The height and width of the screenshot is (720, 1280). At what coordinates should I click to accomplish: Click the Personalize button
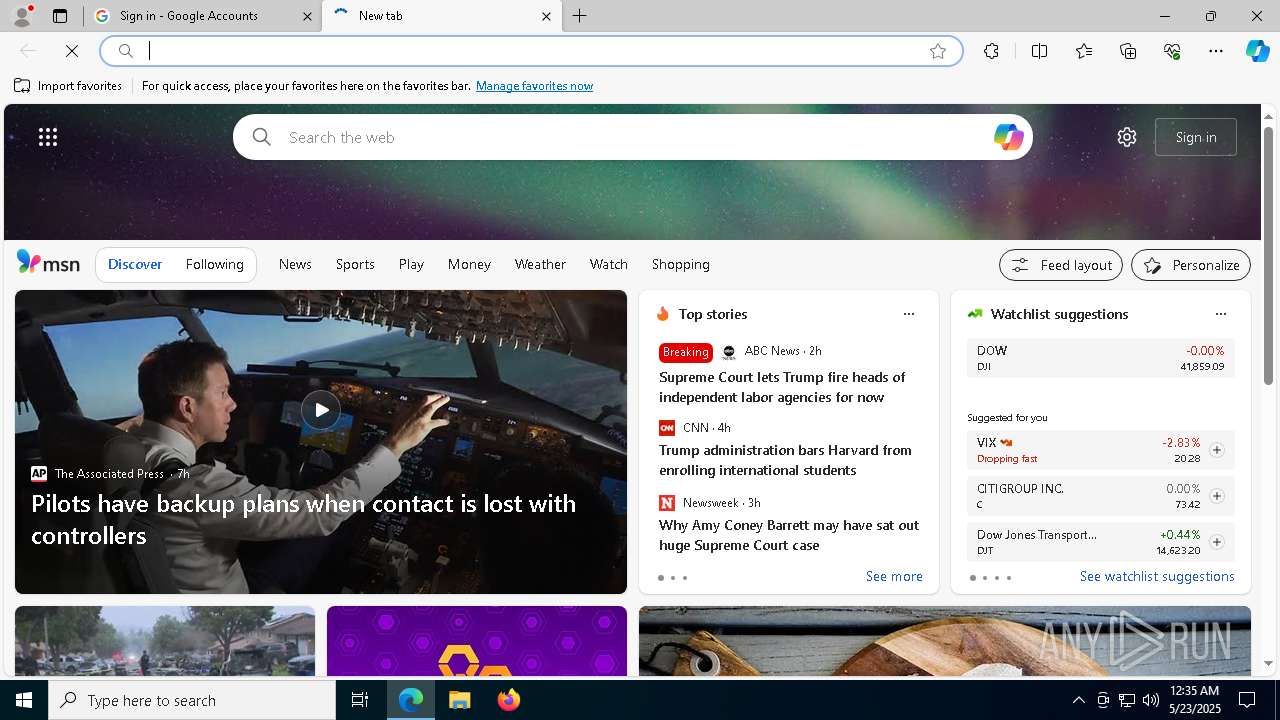(x=1191, y=265)
